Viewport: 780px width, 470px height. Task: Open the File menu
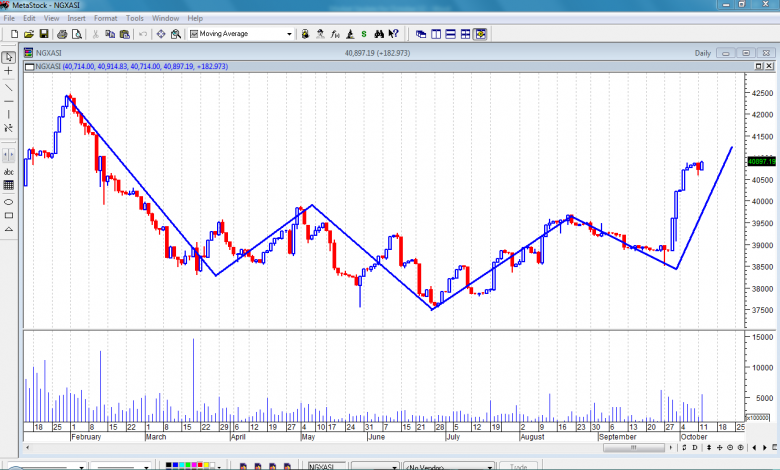(9, 18)
